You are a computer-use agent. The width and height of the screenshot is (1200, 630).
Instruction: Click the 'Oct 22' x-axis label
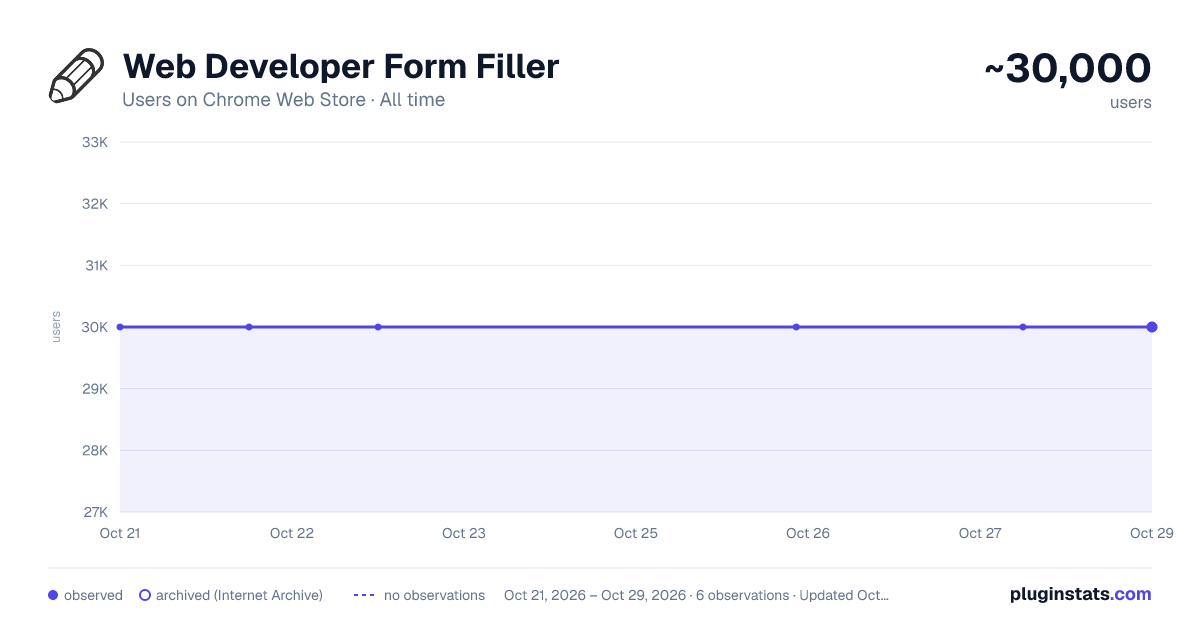click(x=292, y=533)
